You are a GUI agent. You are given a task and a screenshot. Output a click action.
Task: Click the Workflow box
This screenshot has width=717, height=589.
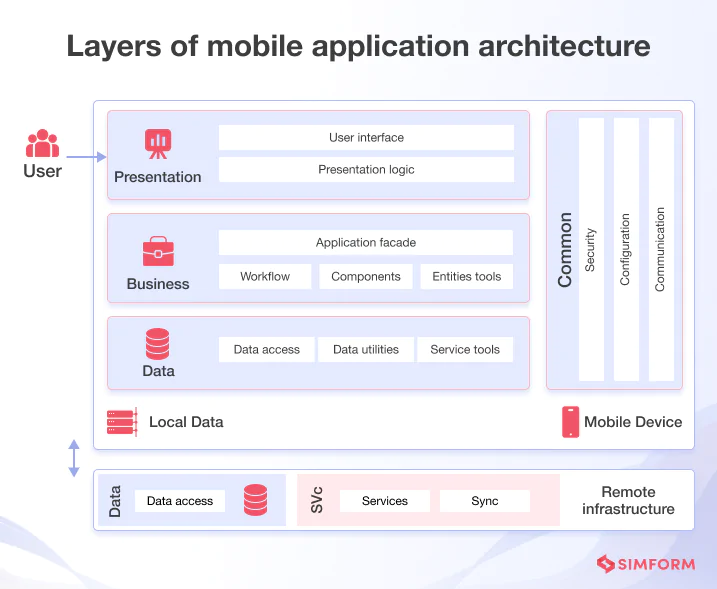click(265, 277)
